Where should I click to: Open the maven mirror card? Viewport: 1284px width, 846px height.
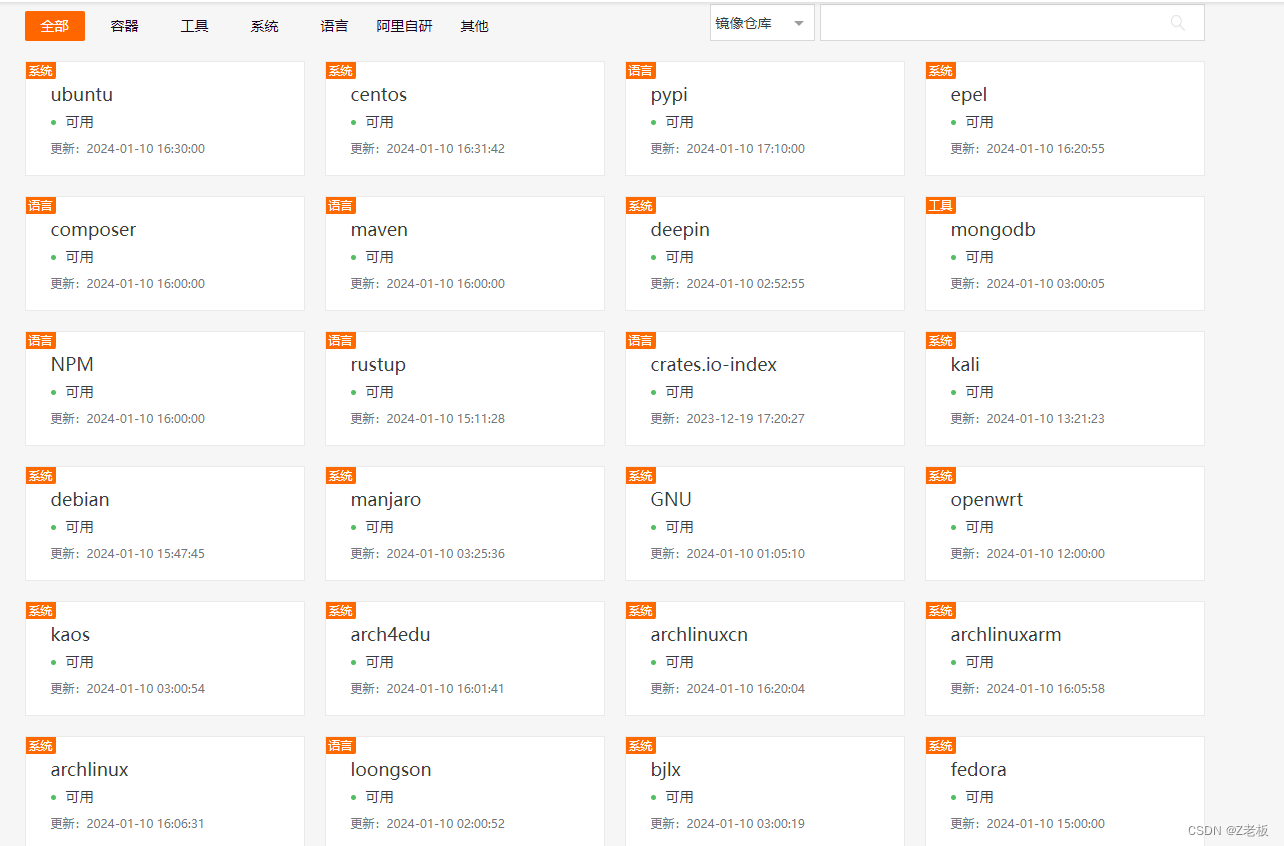[465, 253]
